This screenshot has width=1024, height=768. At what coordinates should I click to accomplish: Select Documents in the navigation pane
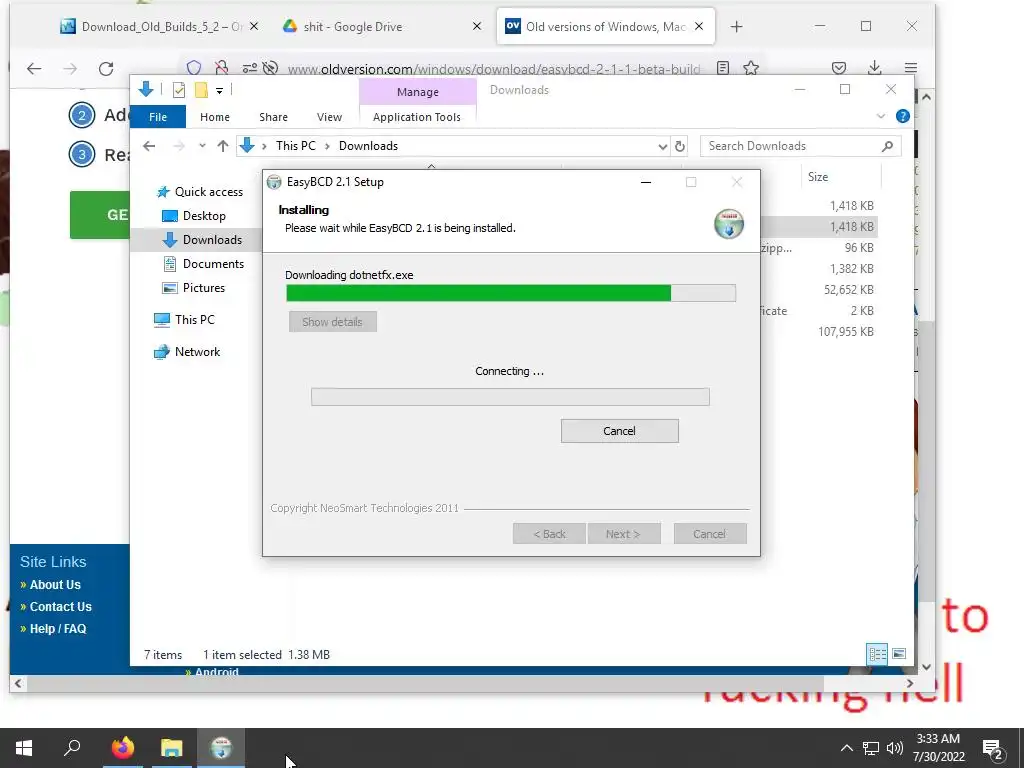tap(204, 264)
